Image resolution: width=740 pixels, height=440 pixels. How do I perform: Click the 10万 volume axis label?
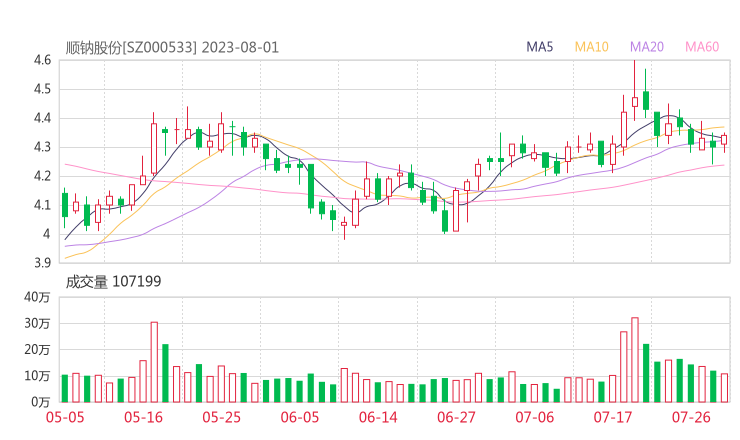coord(37,376)
